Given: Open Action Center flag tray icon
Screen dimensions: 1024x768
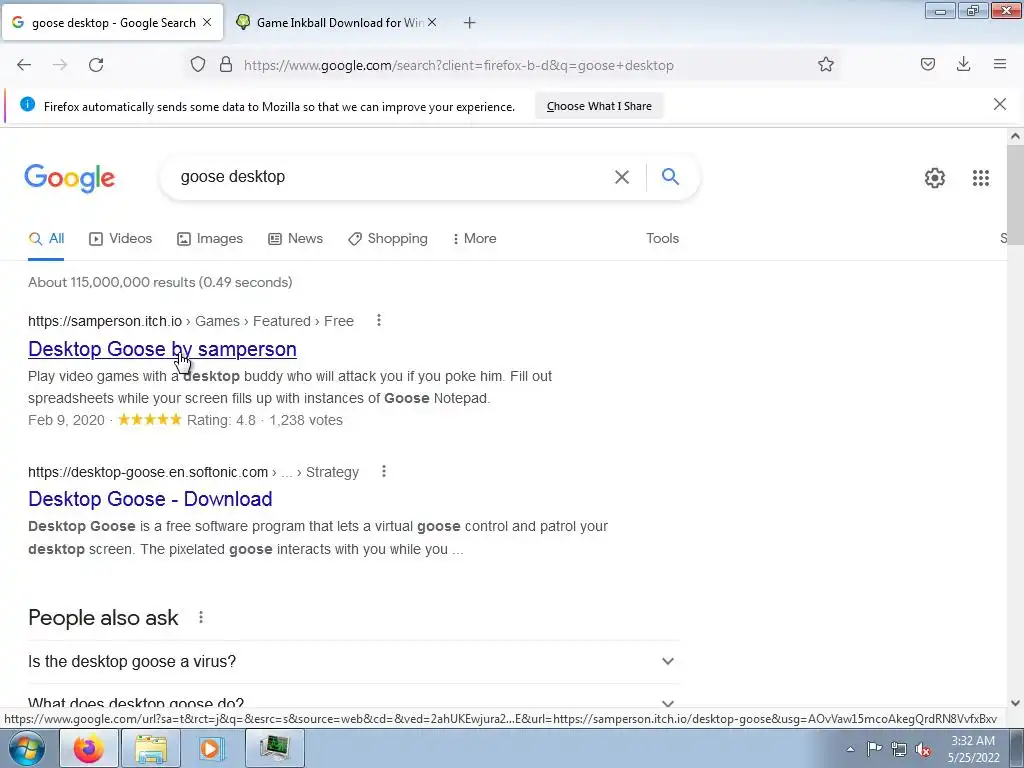Looking at the screenshot, I should click(x=874, y=748).
